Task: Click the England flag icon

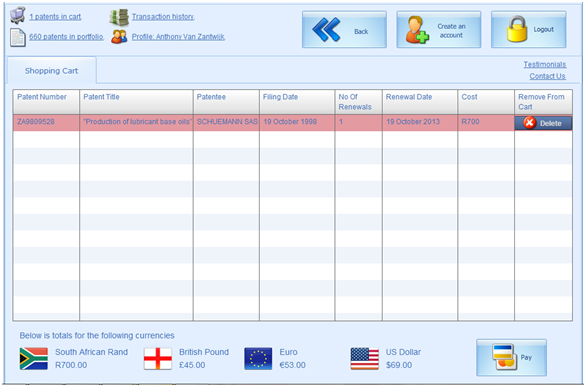Action: 158,359
